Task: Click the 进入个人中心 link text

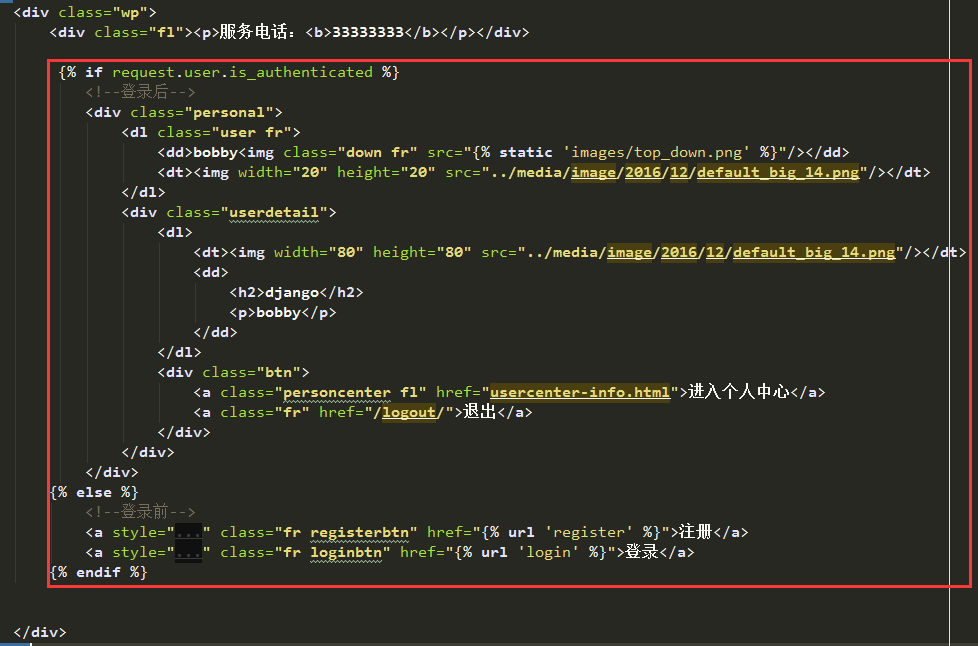Action: 739,392
